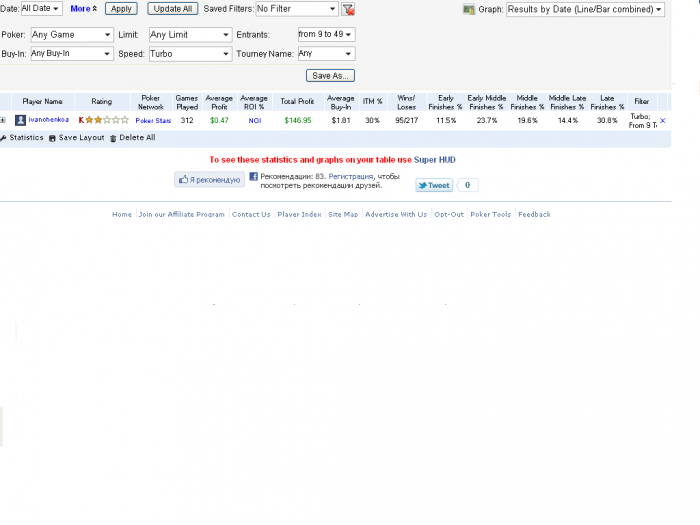The image size is (700, 525).
Task: Click the Регистрация link
Action: (x=350, y=176)
